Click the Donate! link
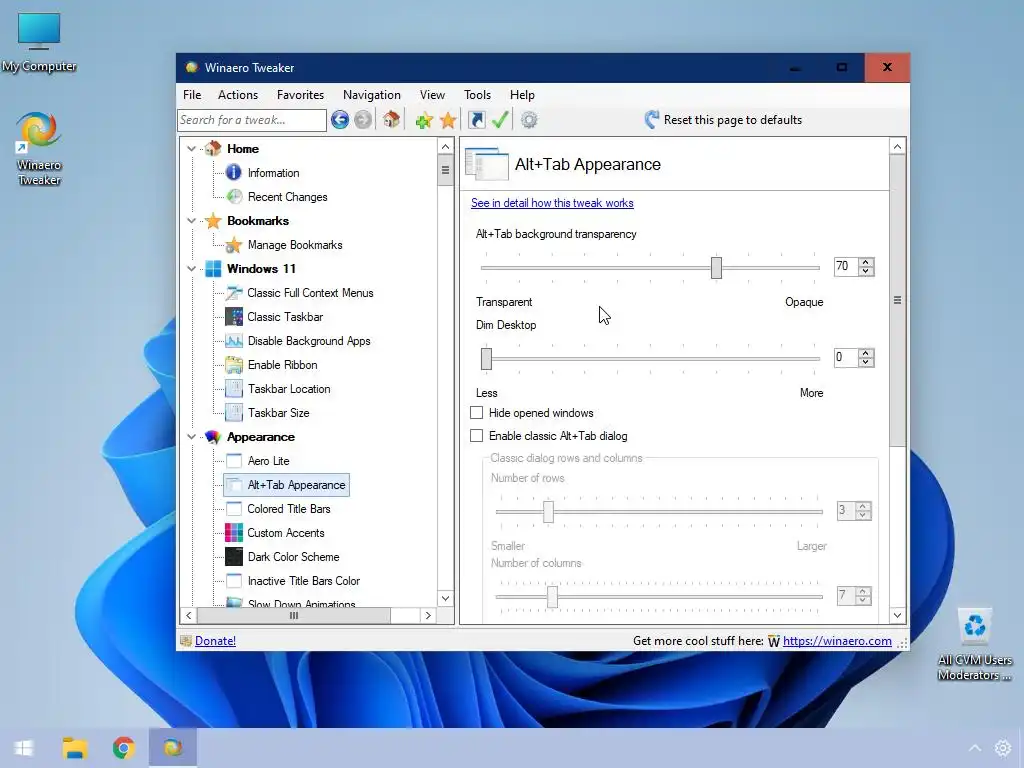1024x768 pixels. pyautogui.click(x=215, y=641)
